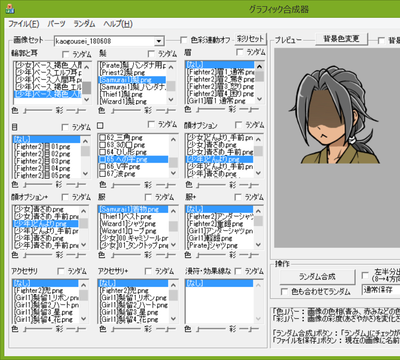The height and width of the screenshot is (360, 400).
Task: Click the up arrow of the 眉 list scrollbar
Action: pyautogui.click(x=259, y=66)
